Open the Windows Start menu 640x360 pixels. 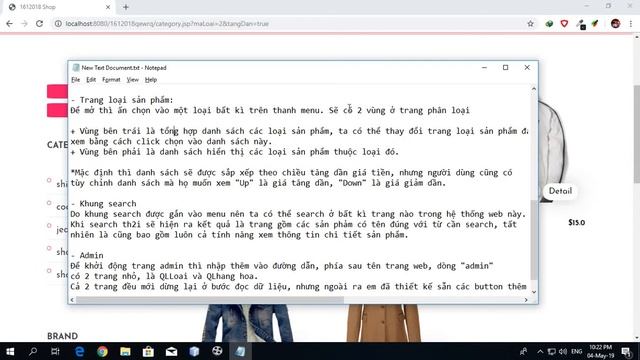(10, 351)
